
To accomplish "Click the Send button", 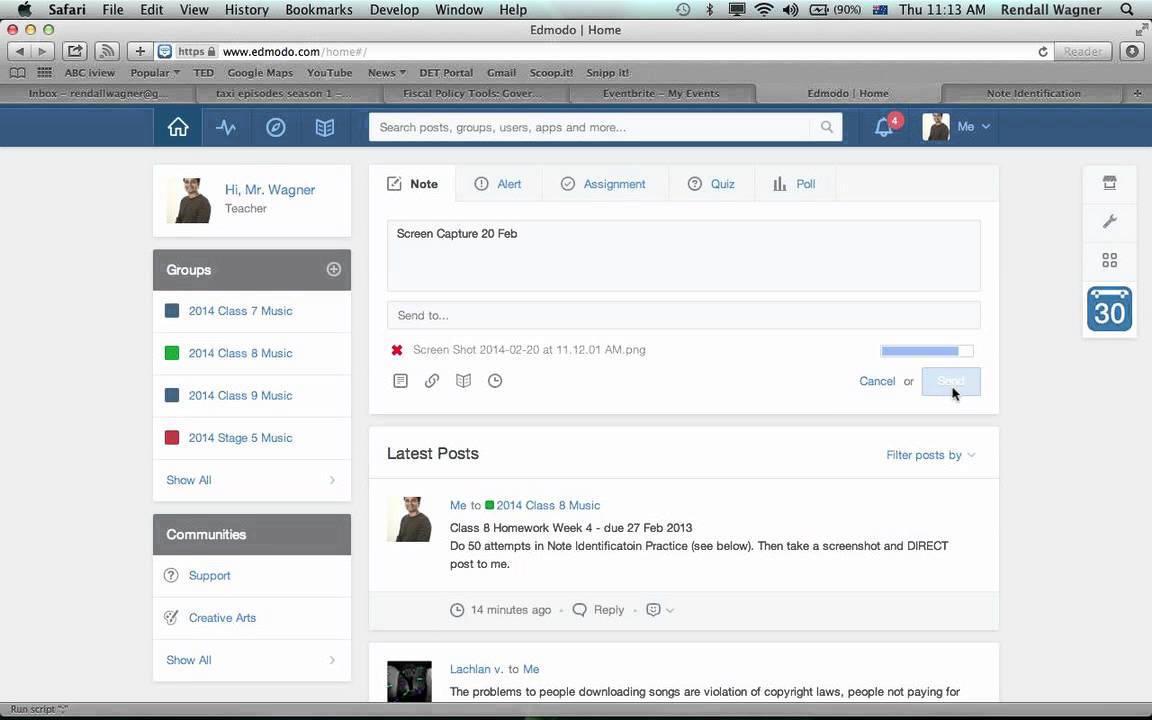I will (x=951, y=381).
